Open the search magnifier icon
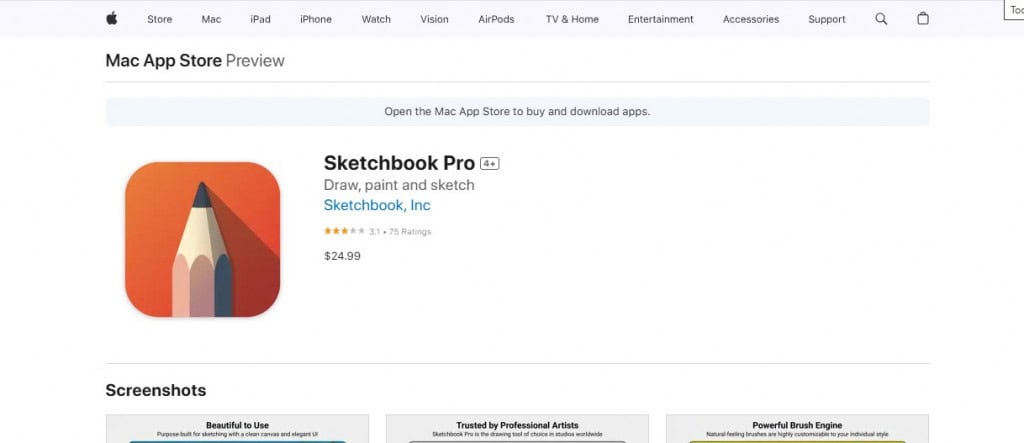The height and width of the screenshot is (443, 1024). point(881,19)
